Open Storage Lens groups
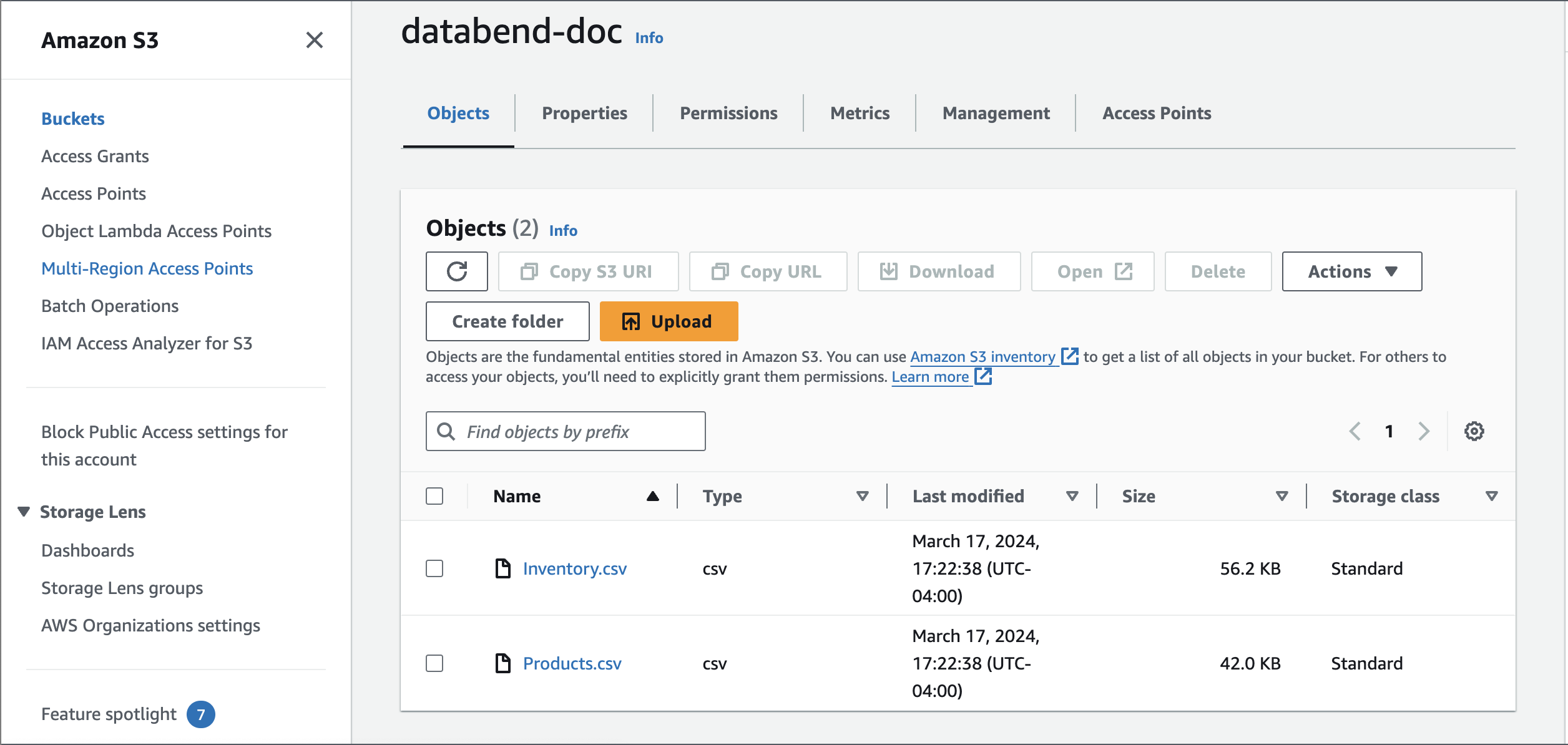 tap(122, 588)
